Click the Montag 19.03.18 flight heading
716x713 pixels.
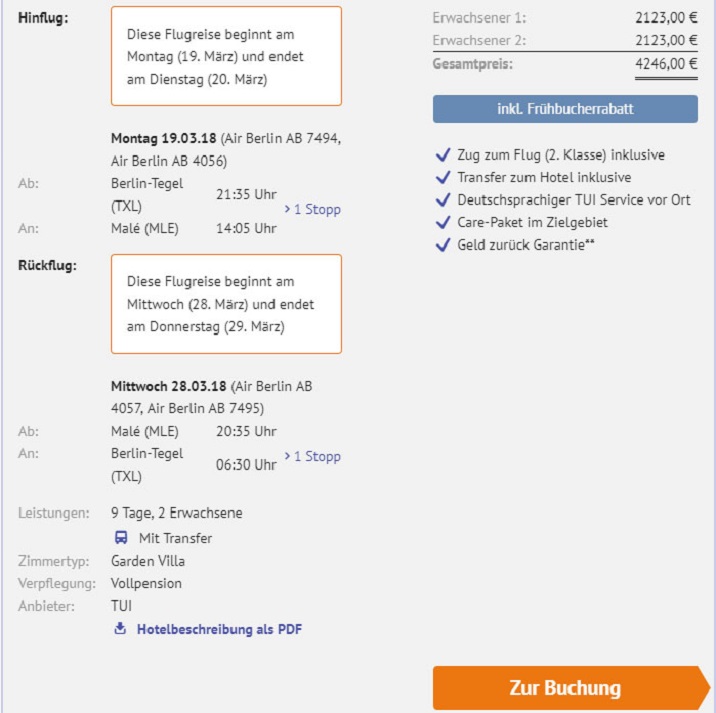pos(164,138)
